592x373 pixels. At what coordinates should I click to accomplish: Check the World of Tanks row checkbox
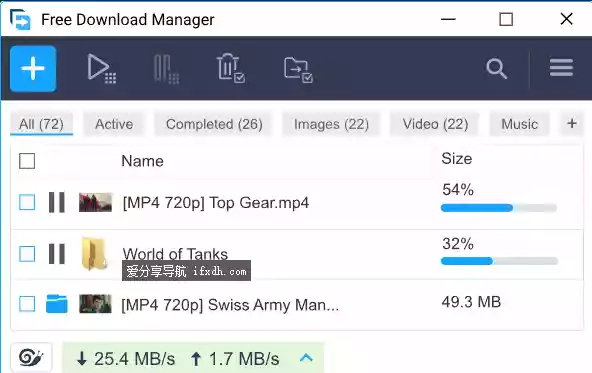click(x=27, y=254)
